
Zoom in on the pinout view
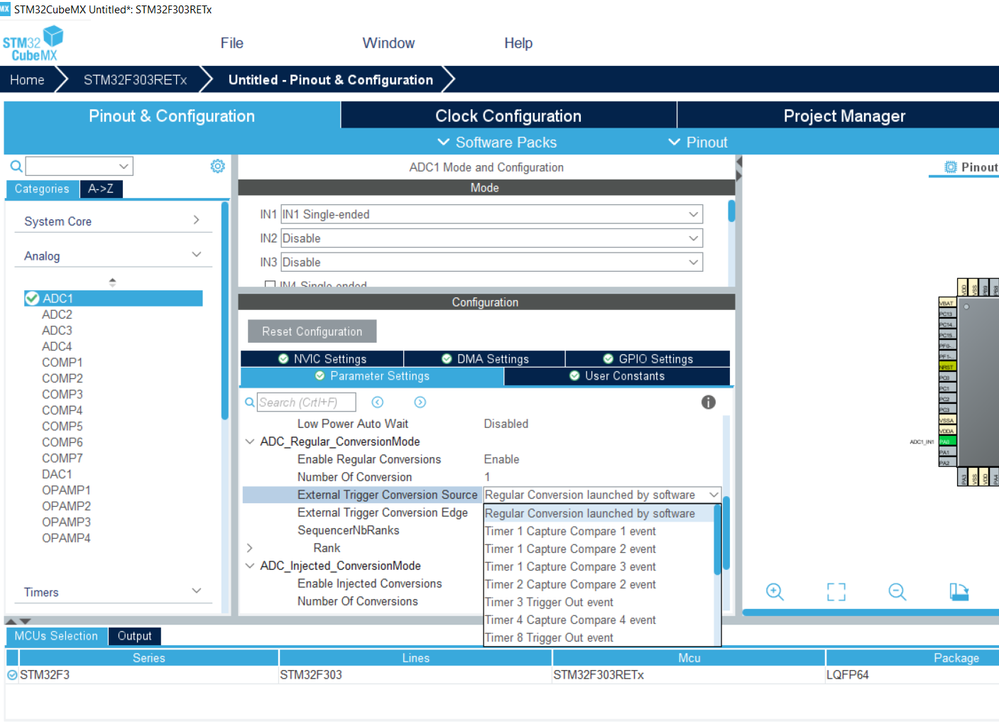775,592
